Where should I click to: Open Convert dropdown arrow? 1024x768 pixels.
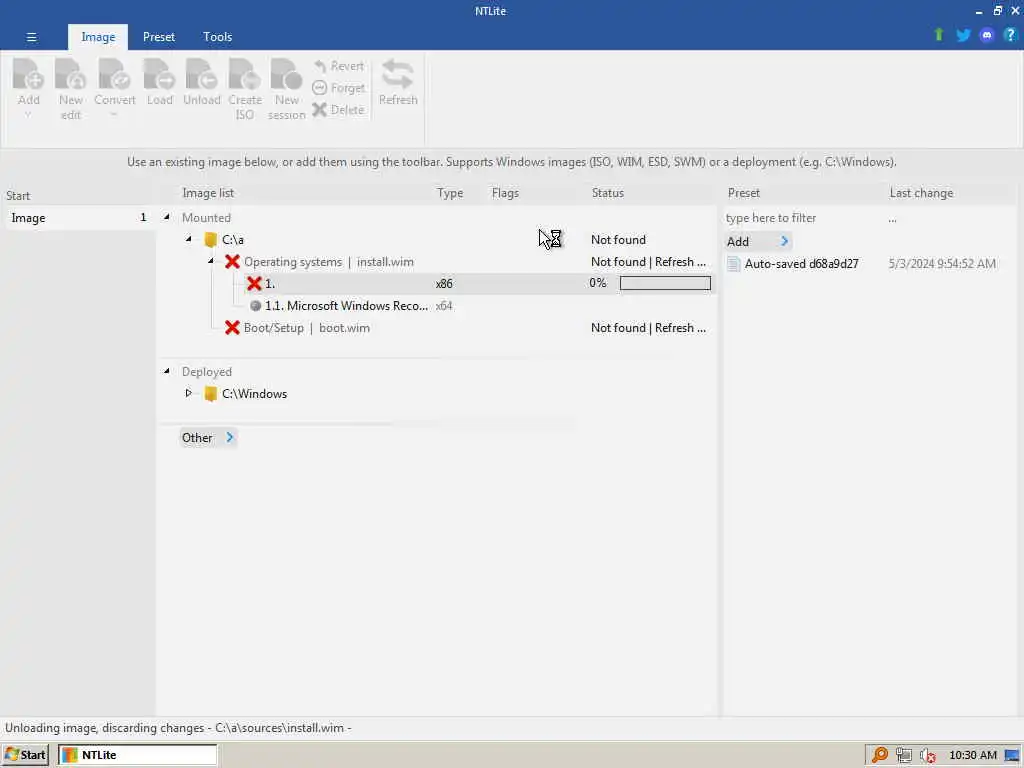pyautogui.click(x=114, y=116)
